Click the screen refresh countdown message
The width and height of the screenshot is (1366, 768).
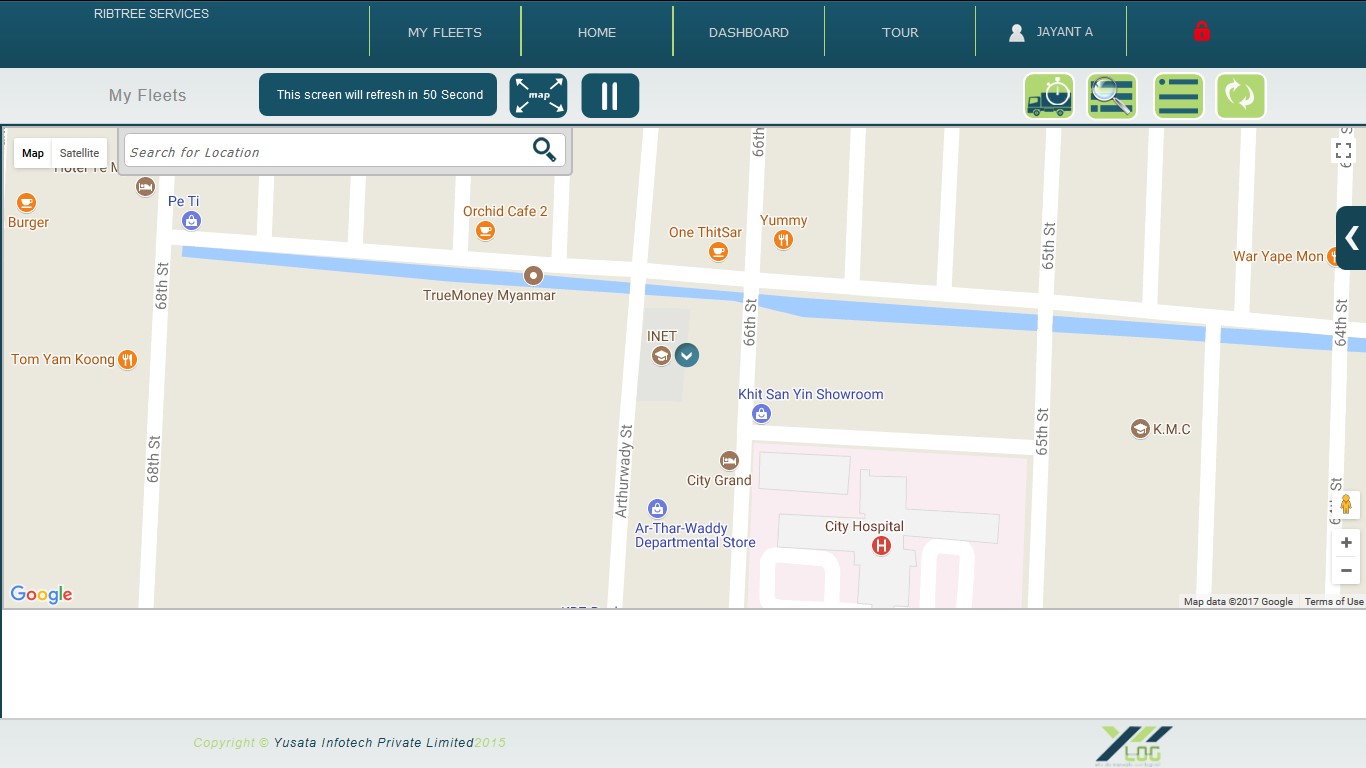tap(378, 95)
